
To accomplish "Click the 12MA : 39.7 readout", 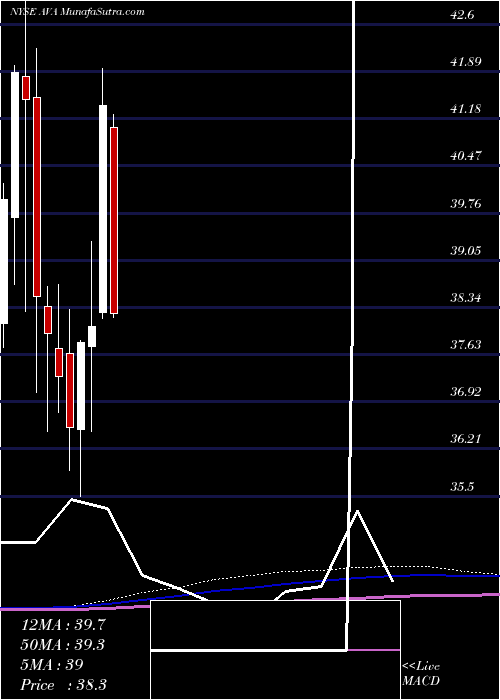I will [63, 625].
